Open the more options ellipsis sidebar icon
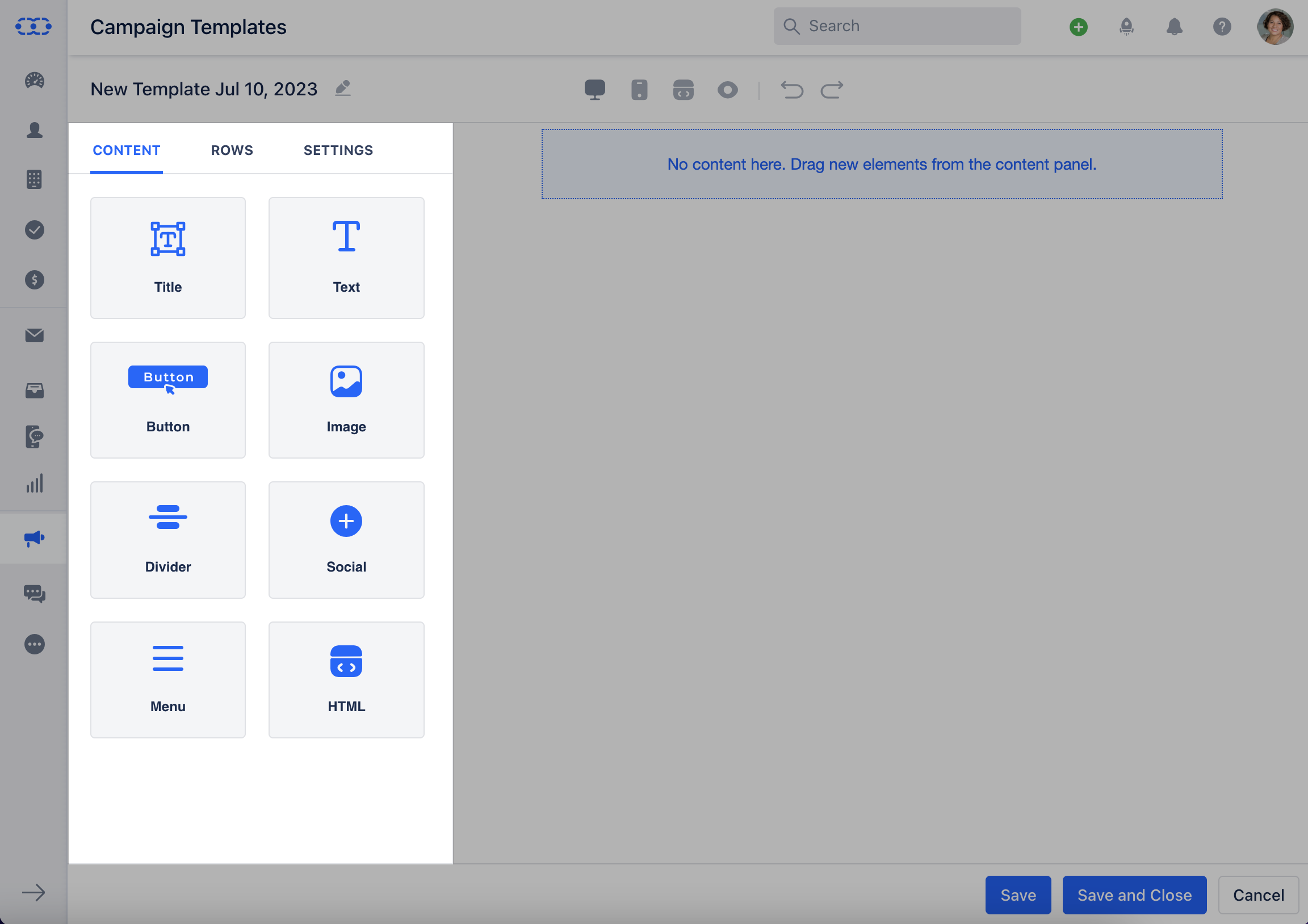The image size is (1308, 924). [x=34, y=644]
